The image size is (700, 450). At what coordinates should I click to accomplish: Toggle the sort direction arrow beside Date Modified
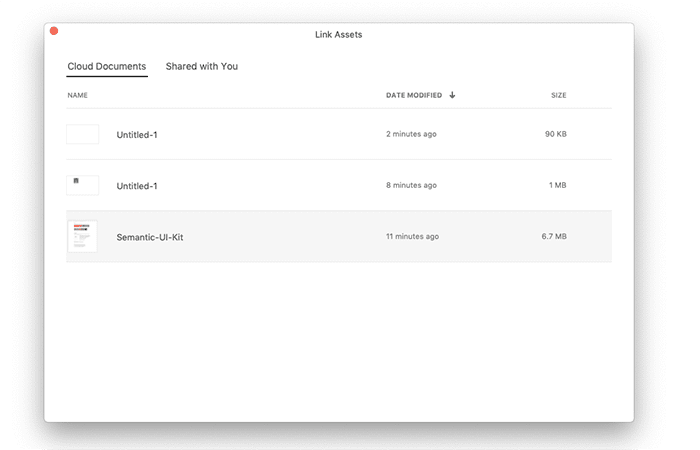[452, 95]
